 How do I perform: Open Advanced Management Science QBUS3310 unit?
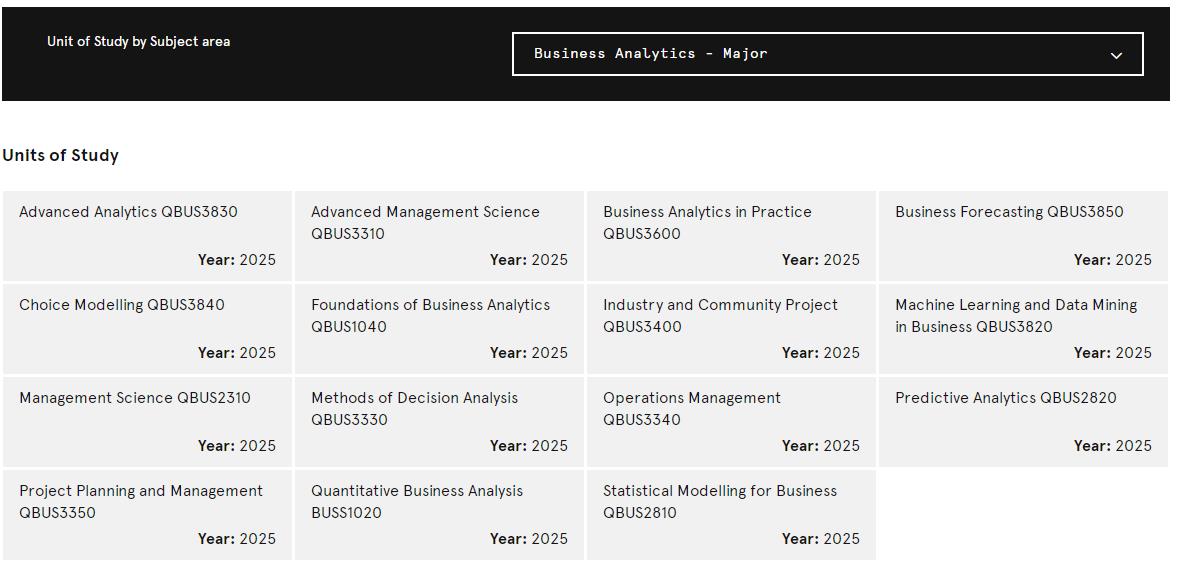(439, 236)
